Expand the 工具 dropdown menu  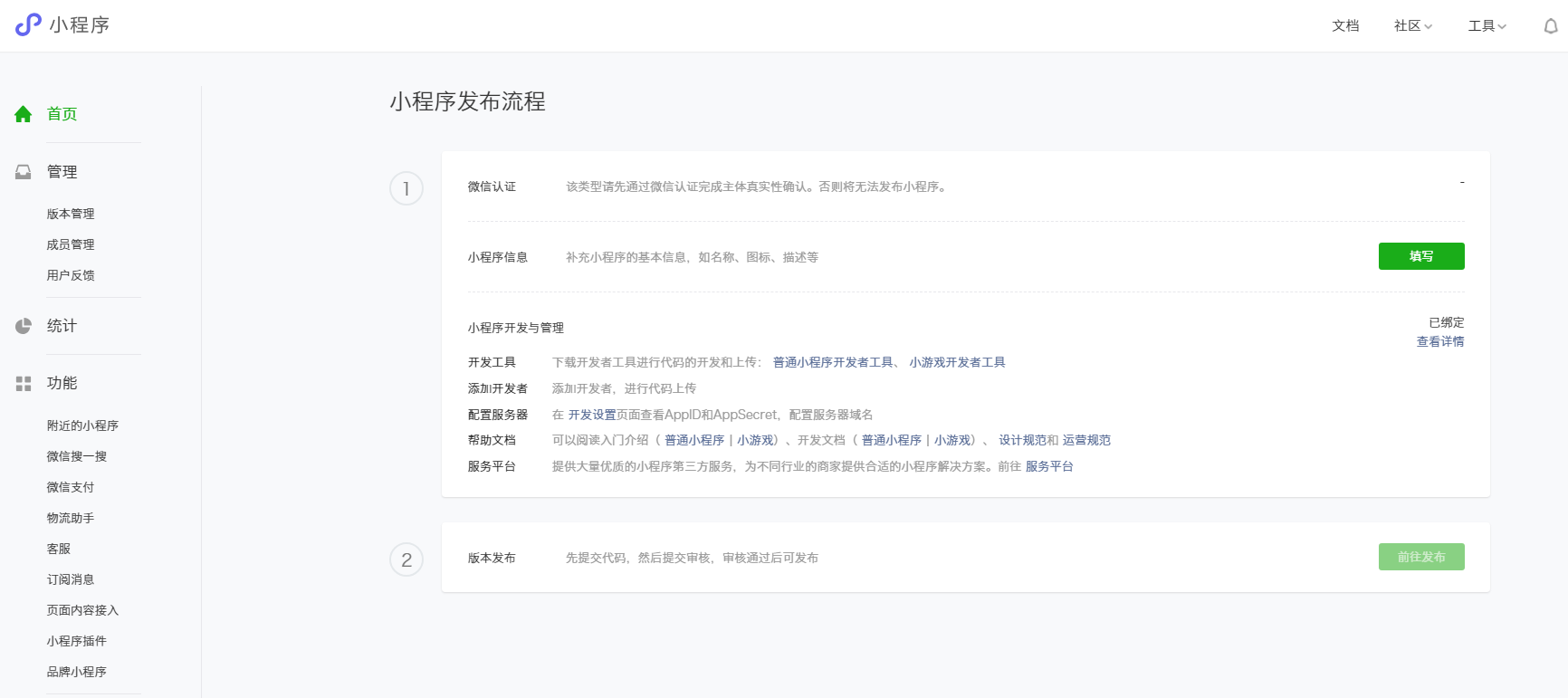click(1487, 26)
